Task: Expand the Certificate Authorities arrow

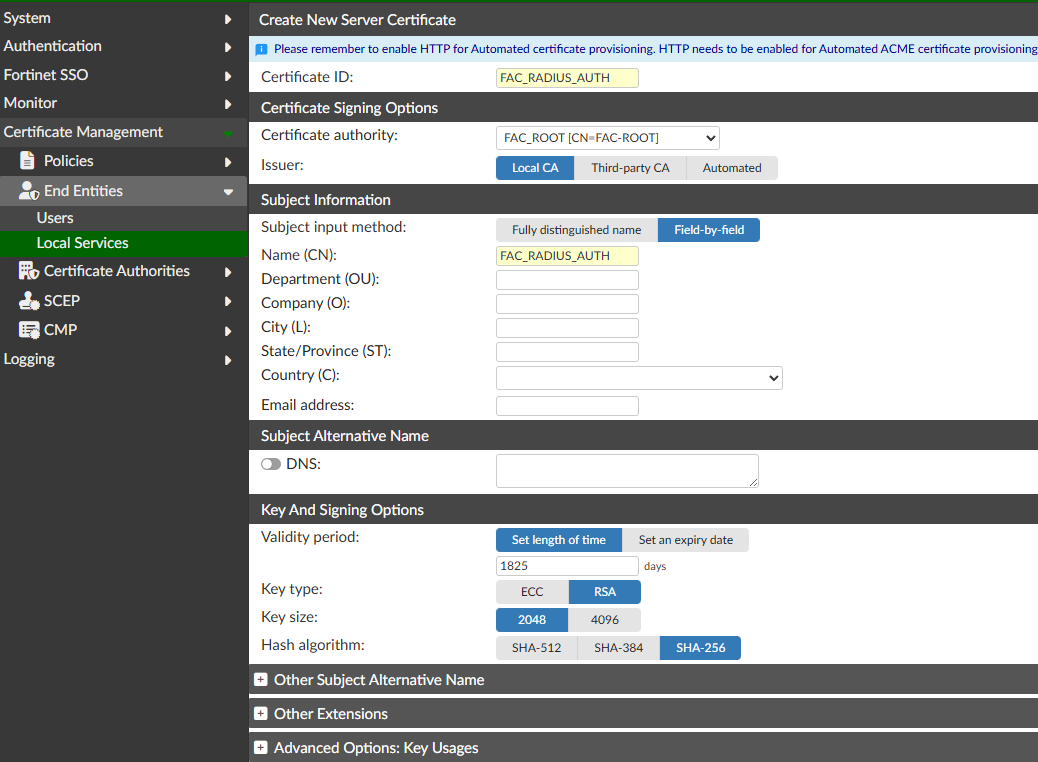Action: (228, 272)
